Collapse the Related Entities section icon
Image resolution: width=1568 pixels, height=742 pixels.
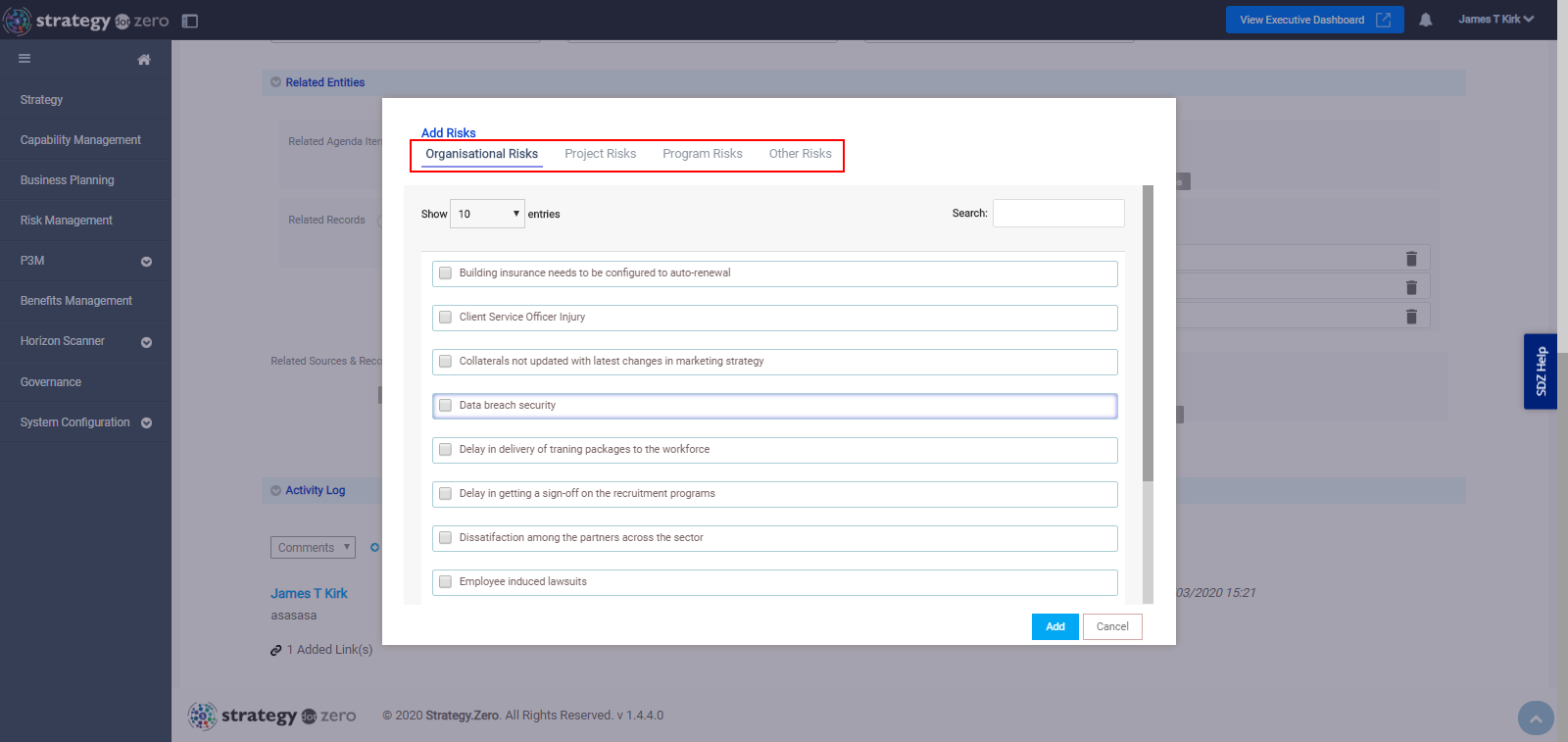[276, 82]
